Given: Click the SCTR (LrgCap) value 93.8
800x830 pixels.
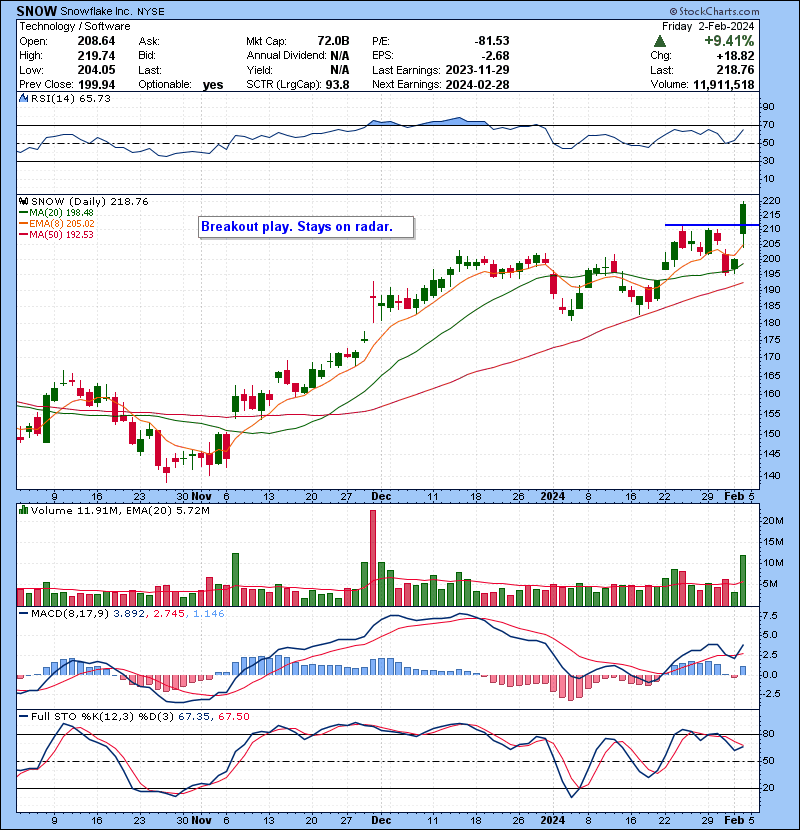Looking at the screenshot, I should pos(337,84).
